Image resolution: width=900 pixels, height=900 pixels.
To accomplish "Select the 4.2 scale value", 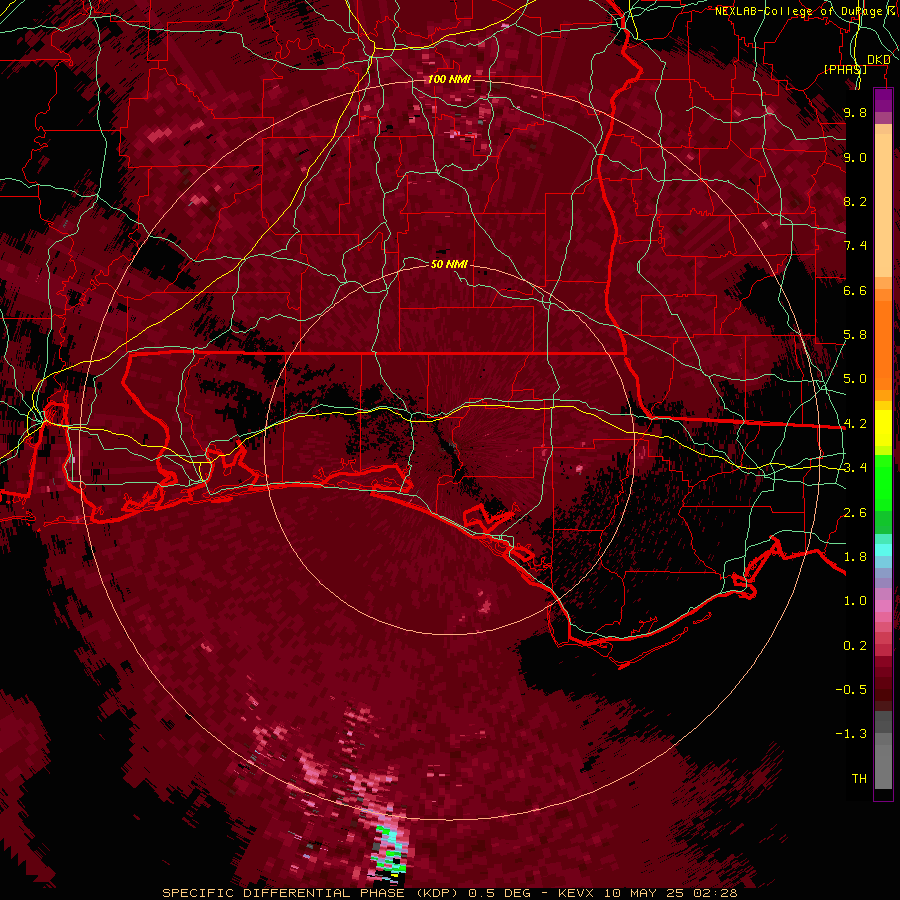I will click(x=855, y=424).
